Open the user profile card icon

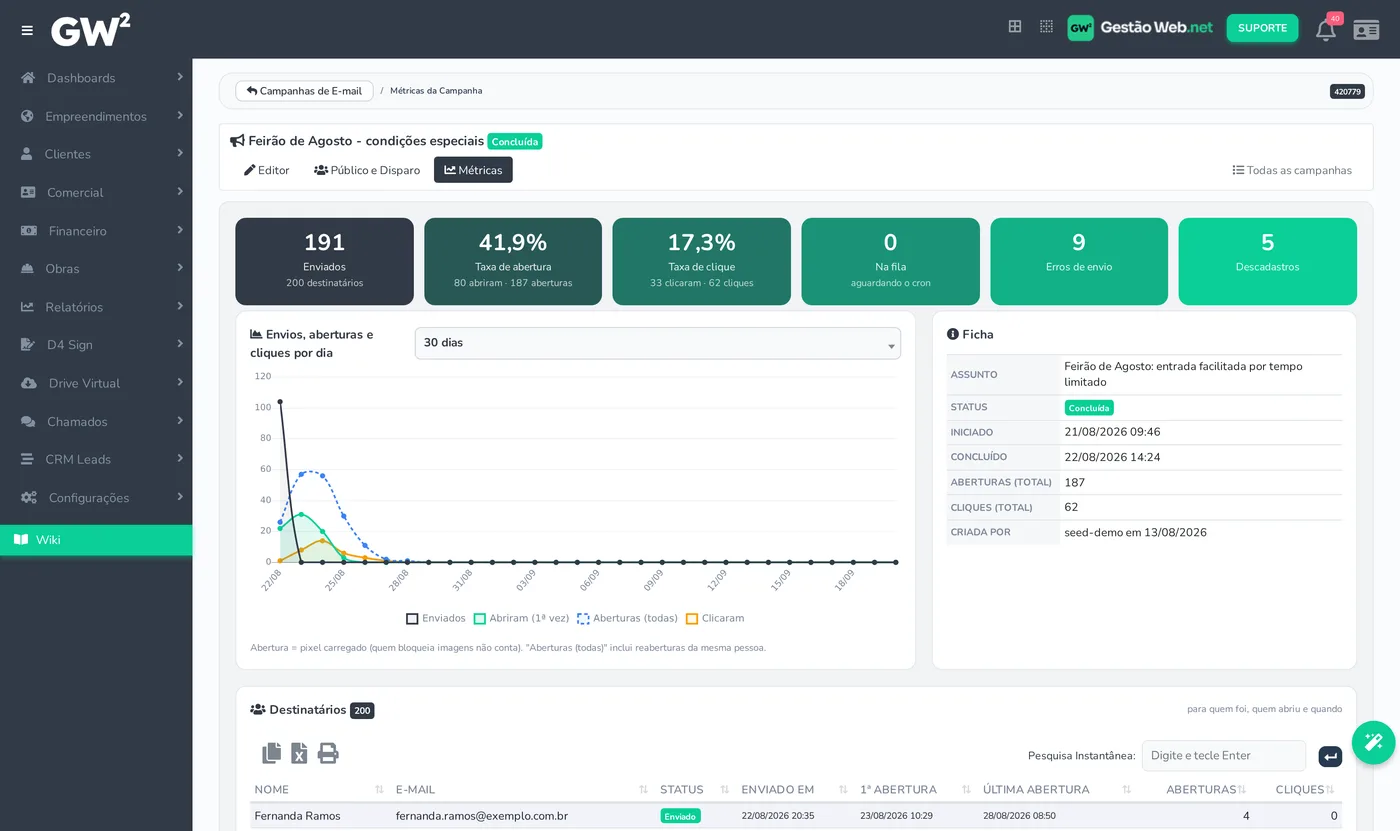(x=1366, y=30)
